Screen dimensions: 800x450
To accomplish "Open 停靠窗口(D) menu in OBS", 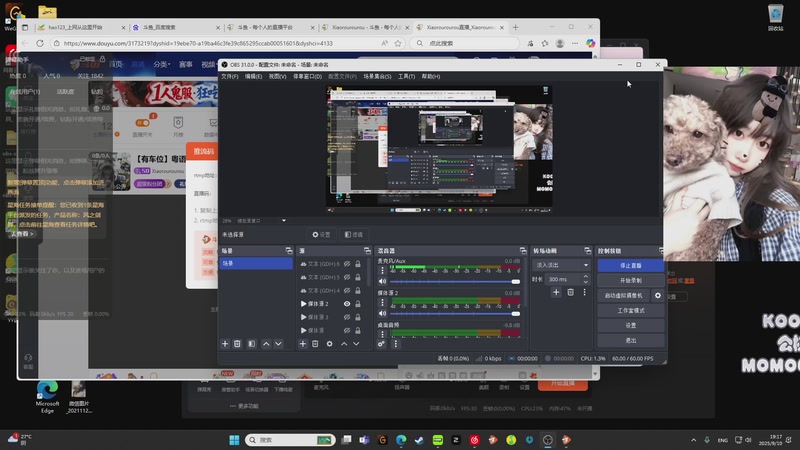I will pyautogui.click(x=307, y=77).
